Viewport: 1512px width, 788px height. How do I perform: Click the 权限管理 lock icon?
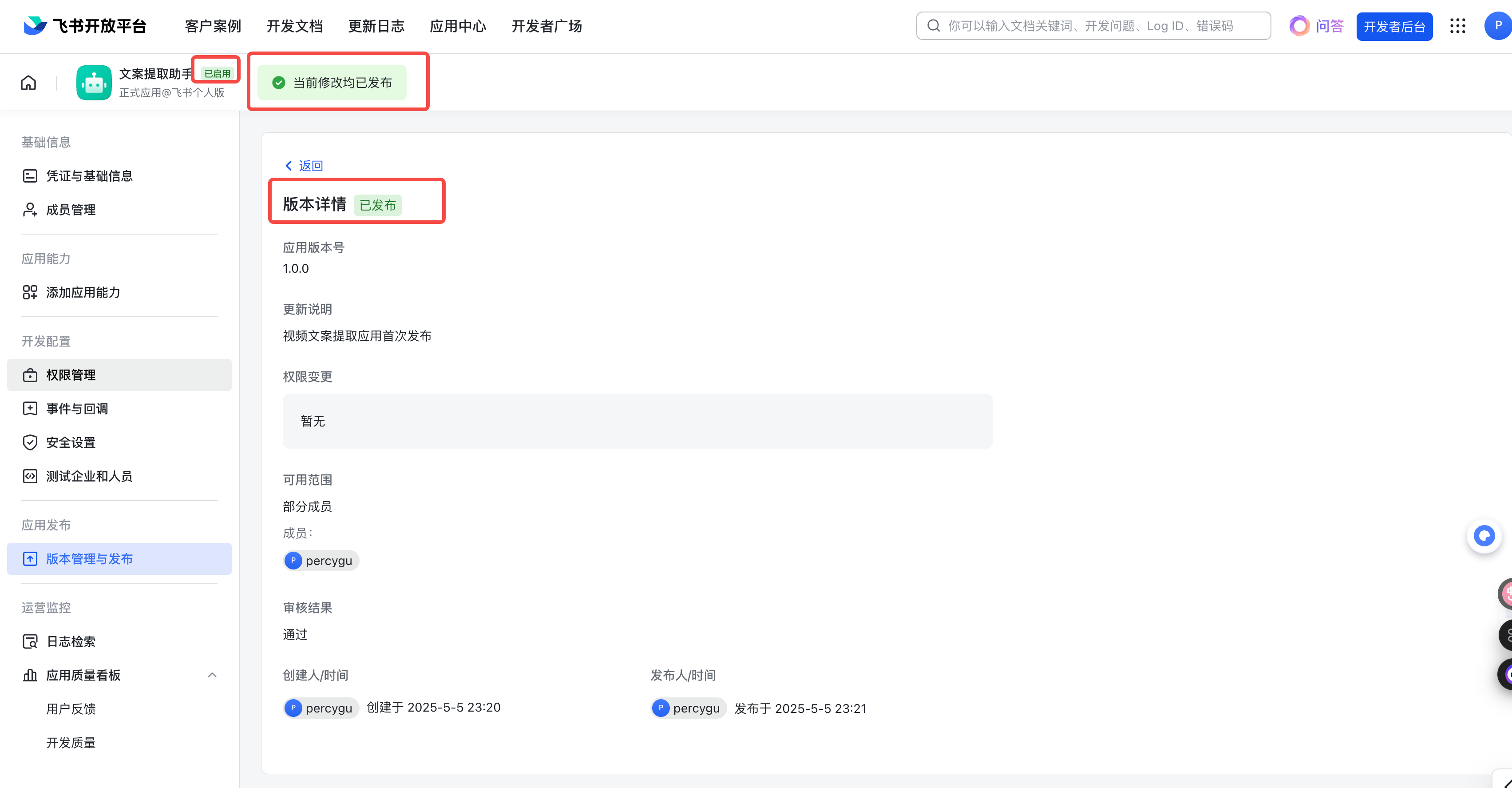tap(30, 374)
